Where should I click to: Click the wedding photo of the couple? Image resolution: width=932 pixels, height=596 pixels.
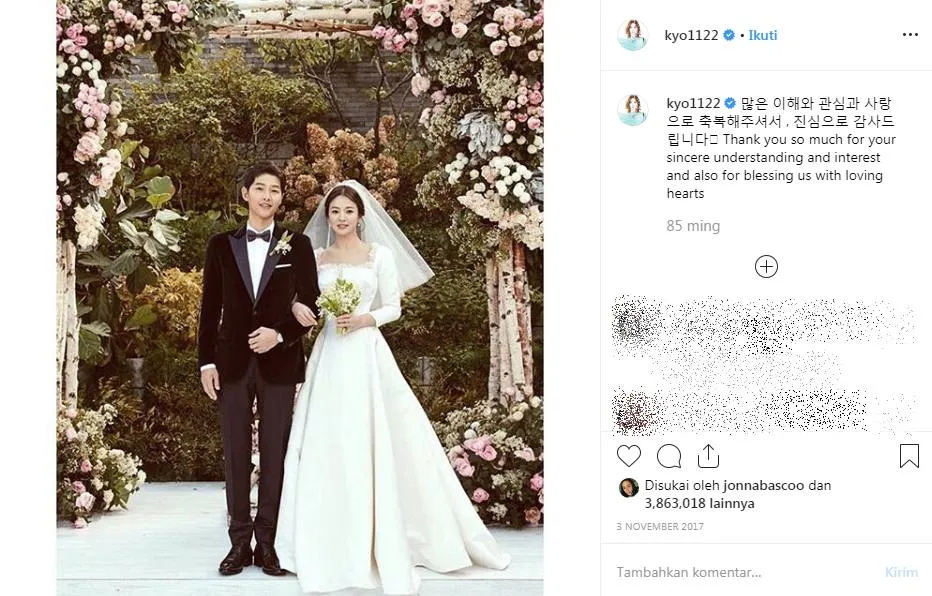(300, 298)
